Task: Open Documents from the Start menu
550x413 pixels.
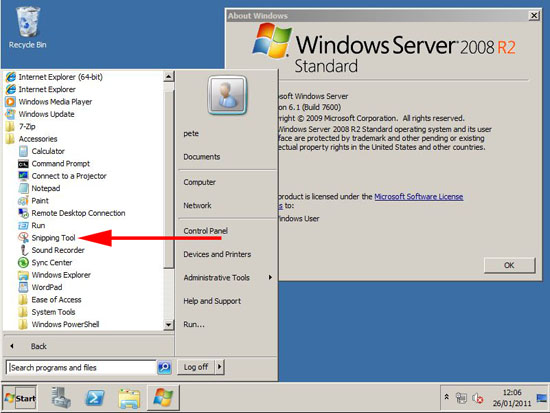Action: tap(202, 157)
